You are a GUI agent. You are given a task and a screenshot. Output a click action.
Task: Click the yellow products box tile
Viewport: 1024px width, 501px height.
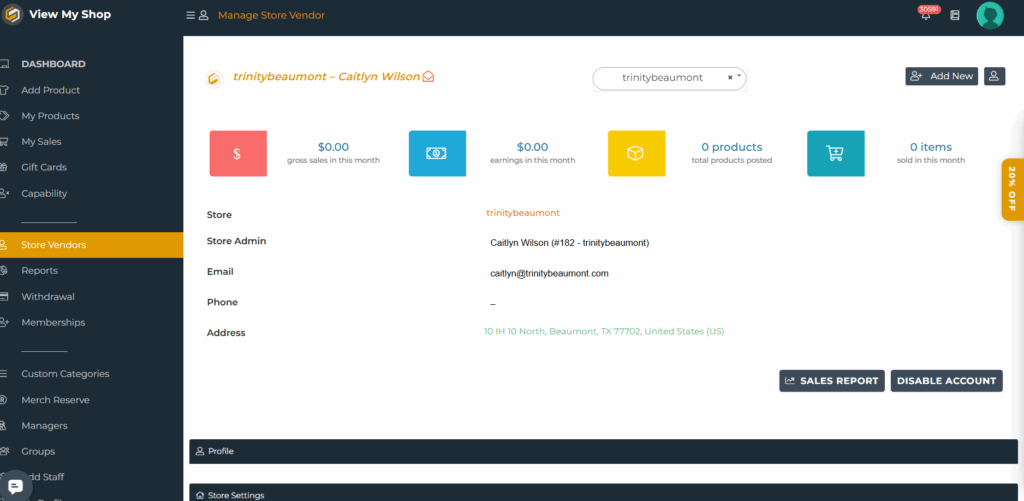tap(636, 154)
